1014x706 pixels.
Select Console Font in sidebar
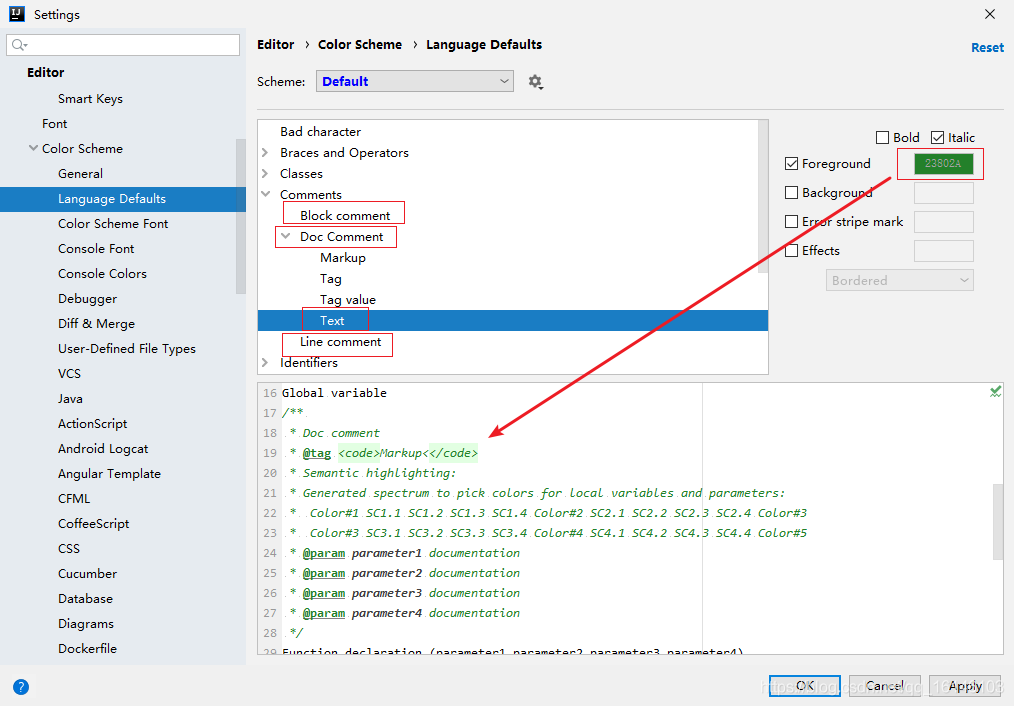click(96, 249)
